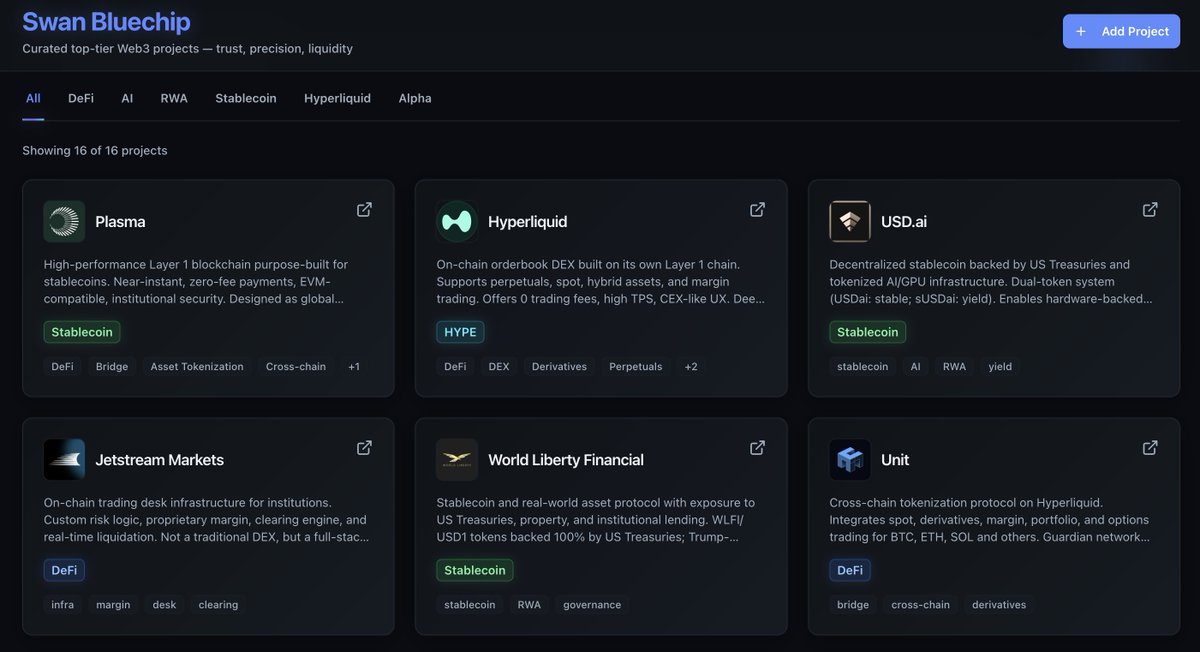Expand Plasma's +1 more tags
Screen dimensions: 1200x652
coord(354,367)
